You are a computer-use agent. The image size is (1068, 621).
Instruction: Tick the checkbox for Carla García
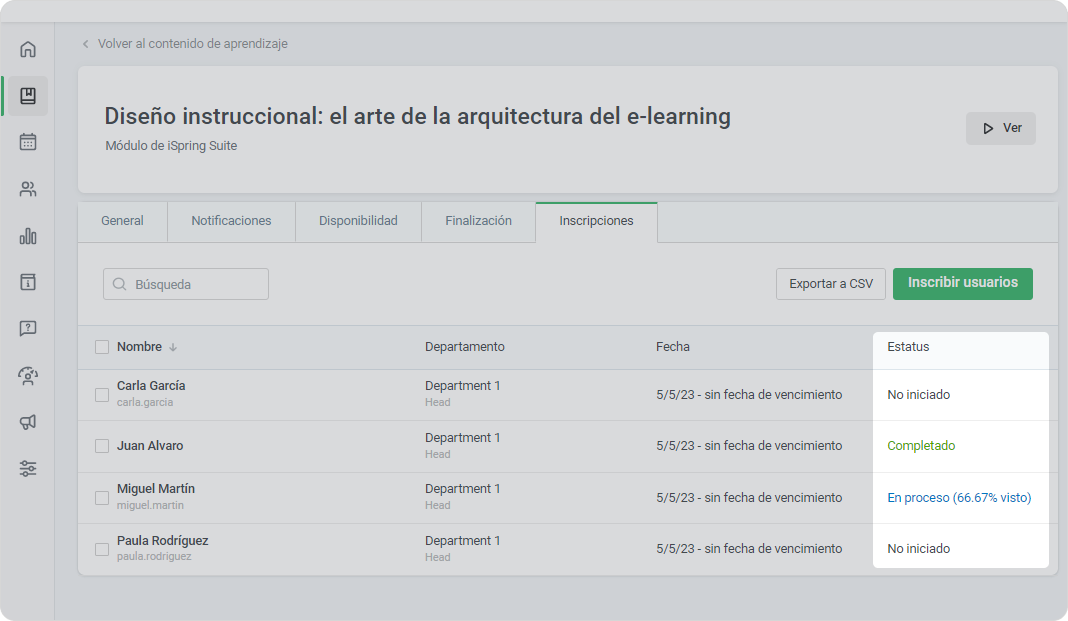[x=102, y=395]
